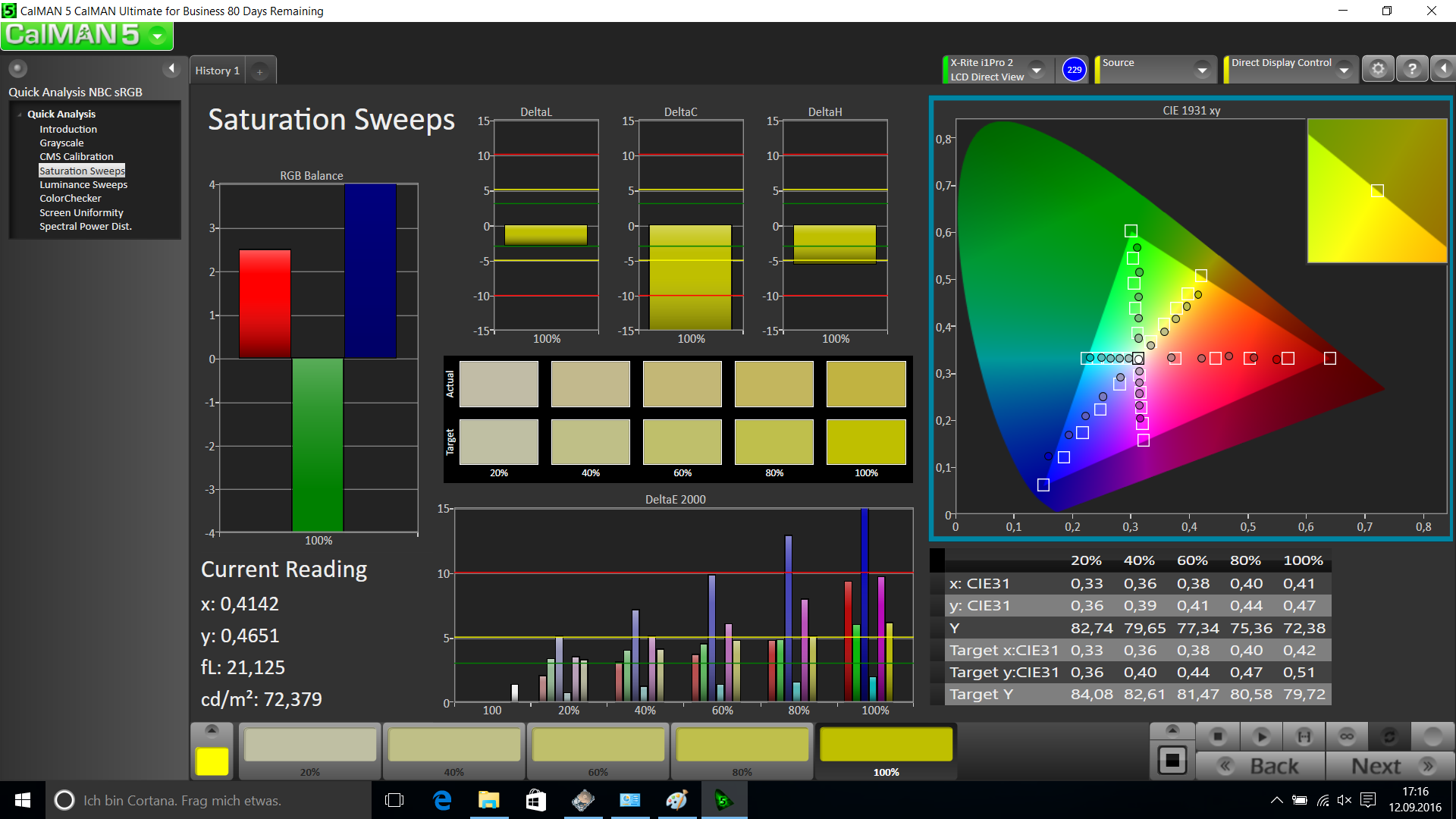Image resolution: width=1456 pixels, height=819 pixels.
Task: Select ColorChecker in the workflow list
Action: pyautogui.click(x=70, y=198)
